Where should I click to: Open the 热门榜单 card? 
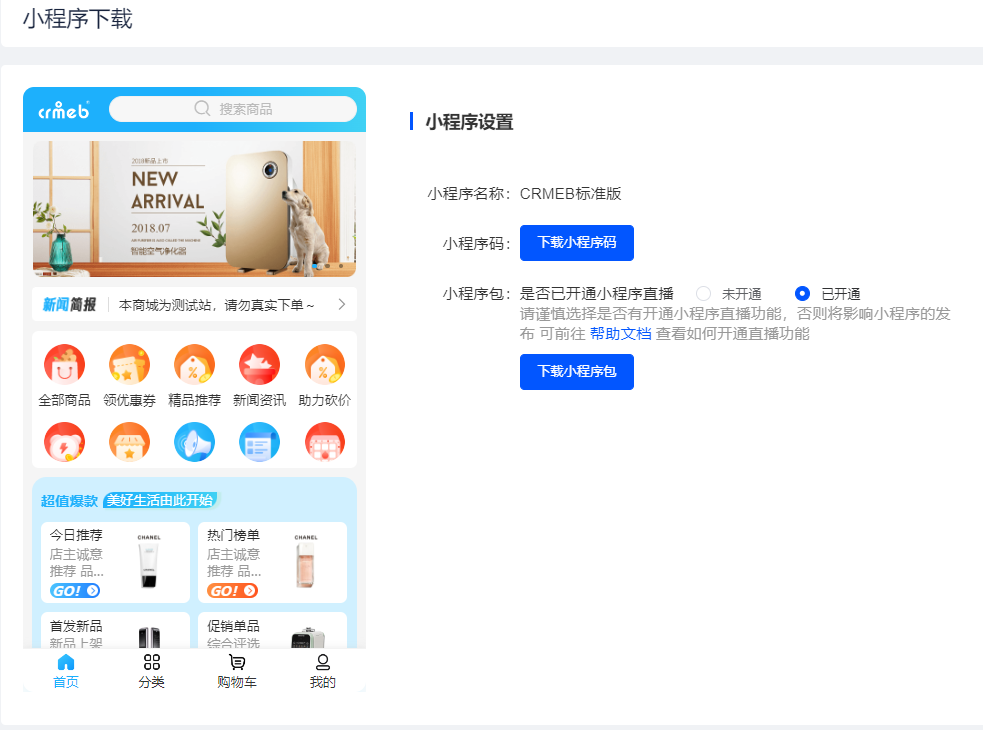(x=273, y=563)
